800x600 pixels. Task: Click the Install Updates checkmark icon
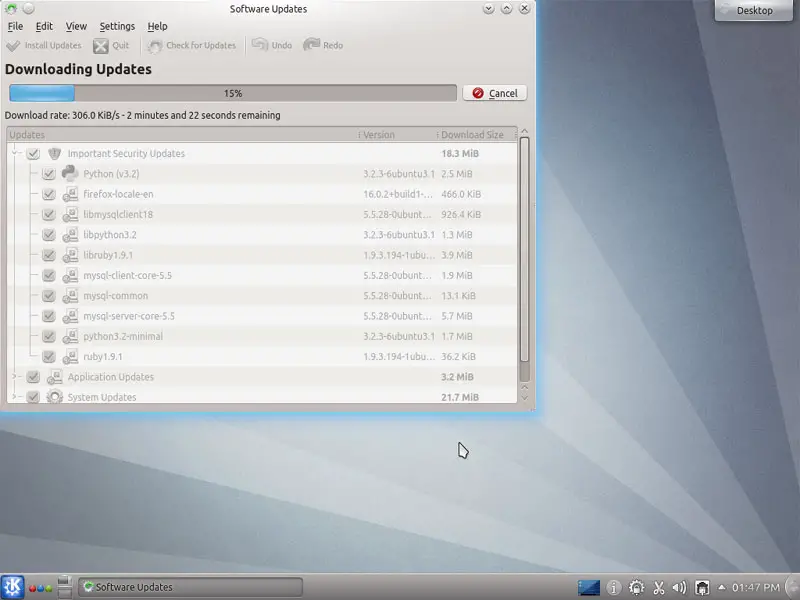pyautogui.click(x=13, y=46)
